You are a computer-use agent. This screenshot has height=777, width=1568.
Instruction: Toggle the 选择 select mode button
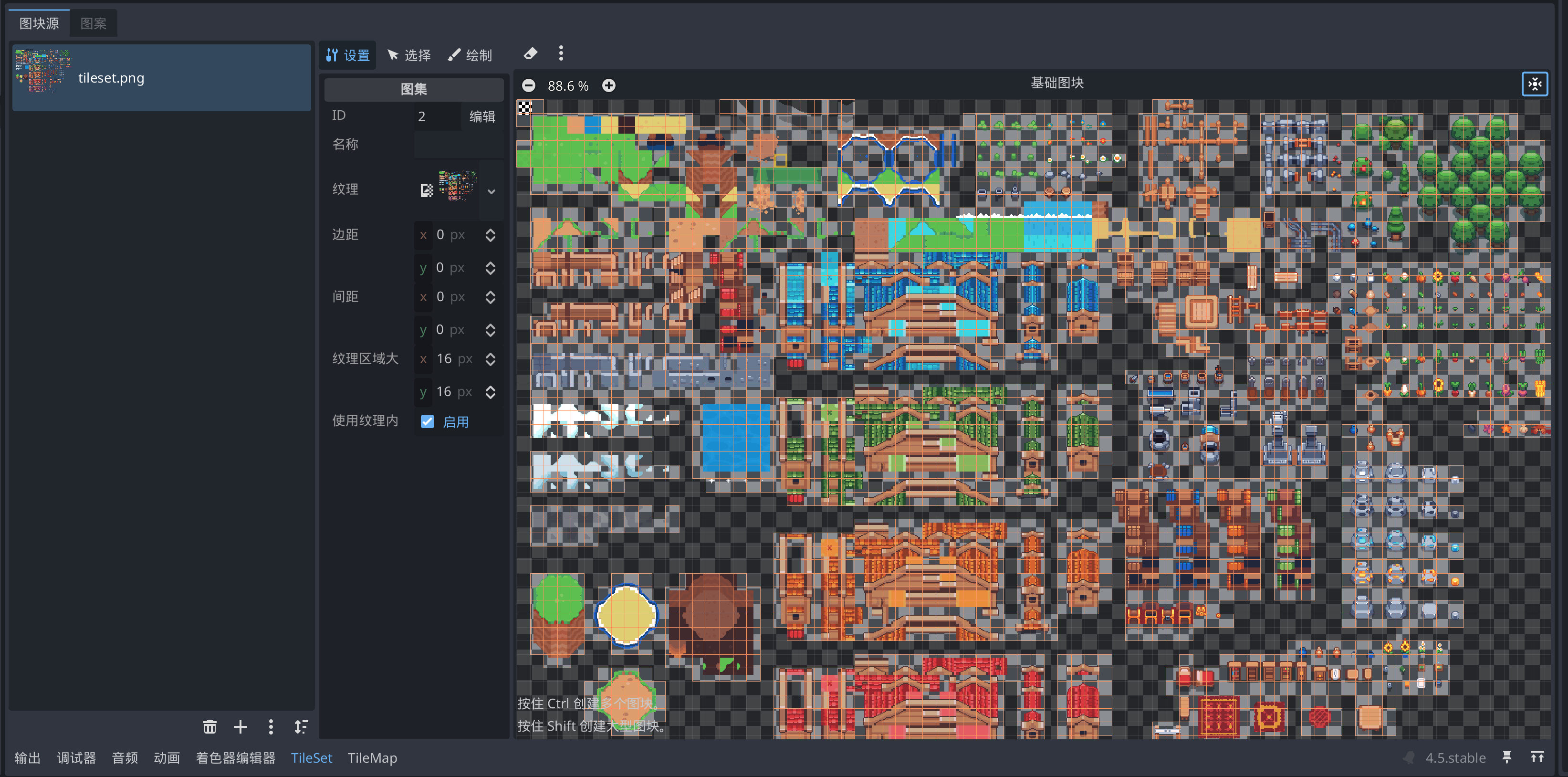(x=409, y=55)
